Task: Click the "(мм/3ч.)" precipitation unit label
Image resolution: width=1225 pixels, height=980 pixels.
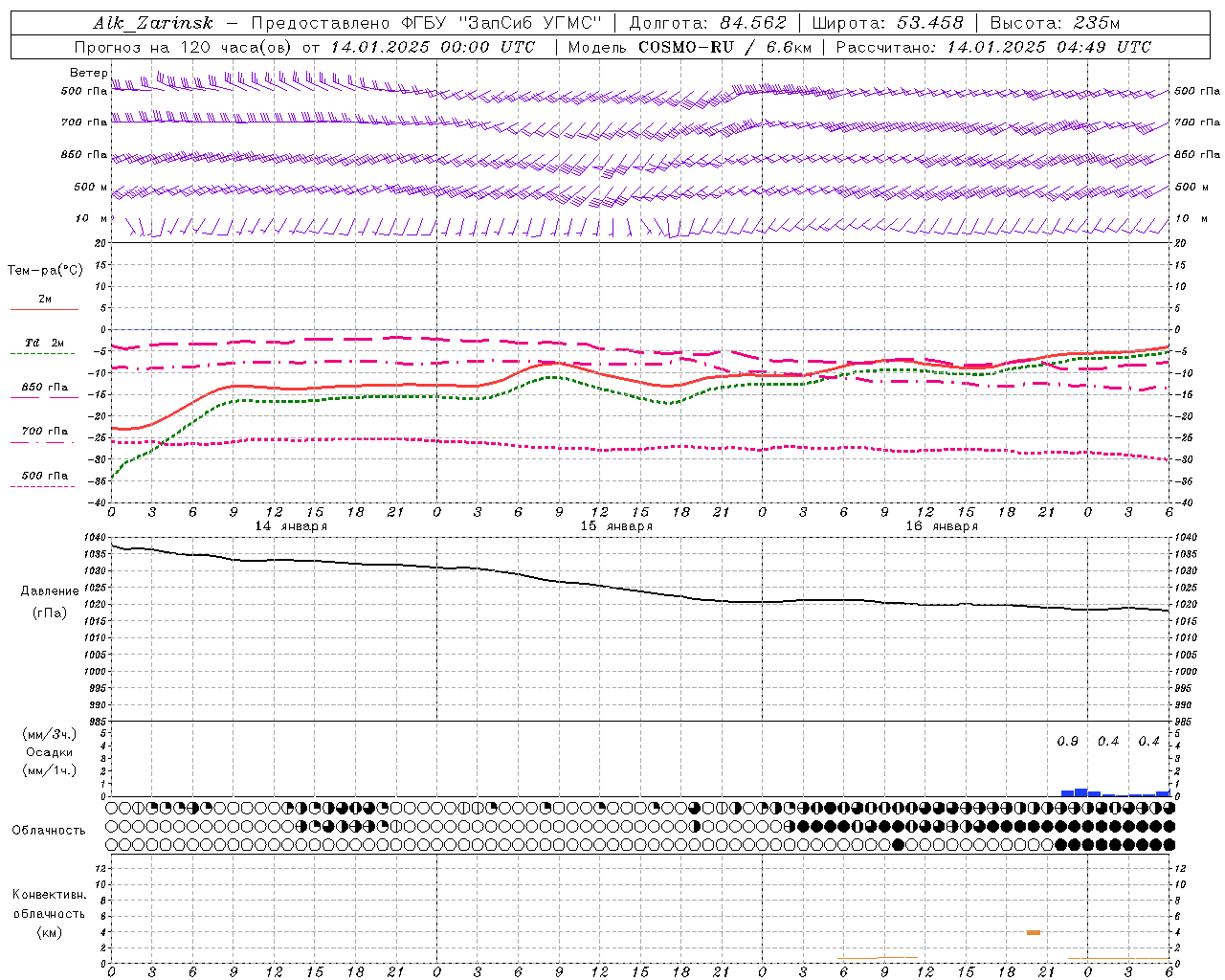Action: click(x=50, y=735)
